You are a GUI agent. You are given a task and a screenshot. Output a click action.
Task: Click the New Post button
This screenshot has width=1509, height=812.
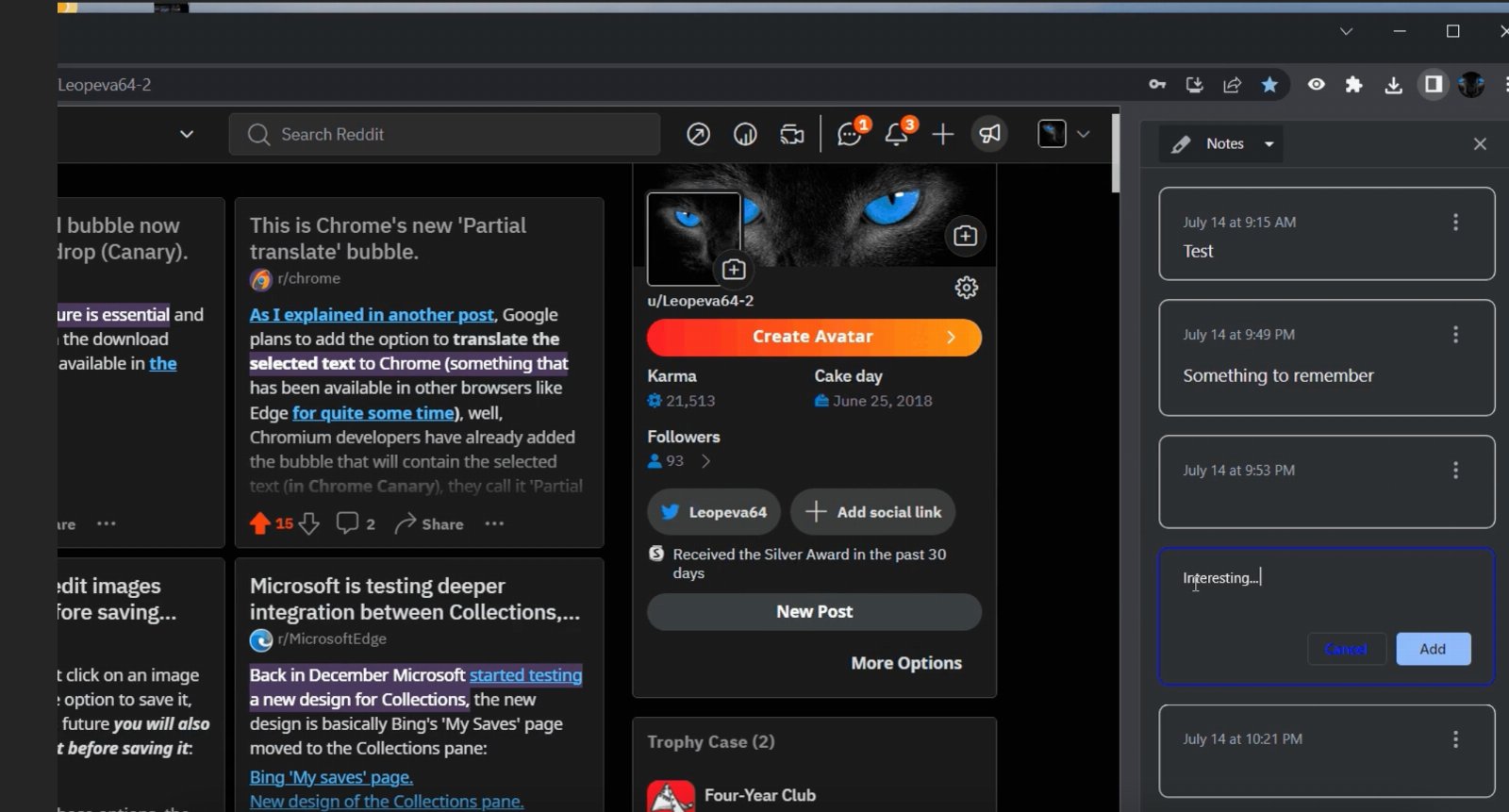coord(814,612)
